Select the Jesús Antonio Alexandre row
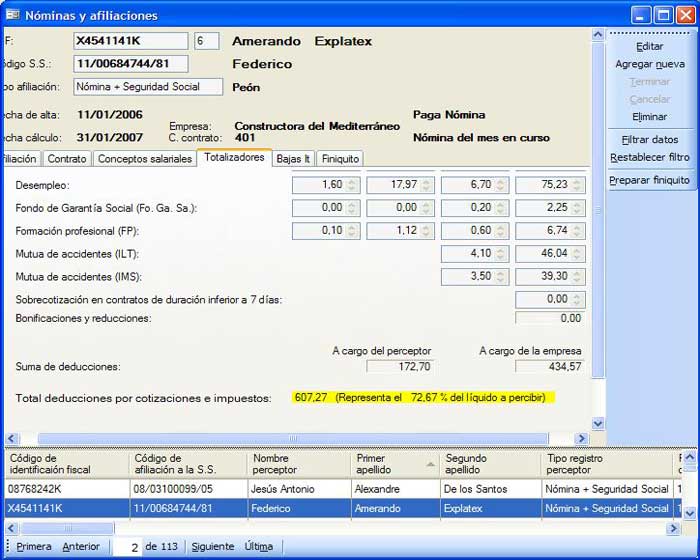 pos(300,489)
